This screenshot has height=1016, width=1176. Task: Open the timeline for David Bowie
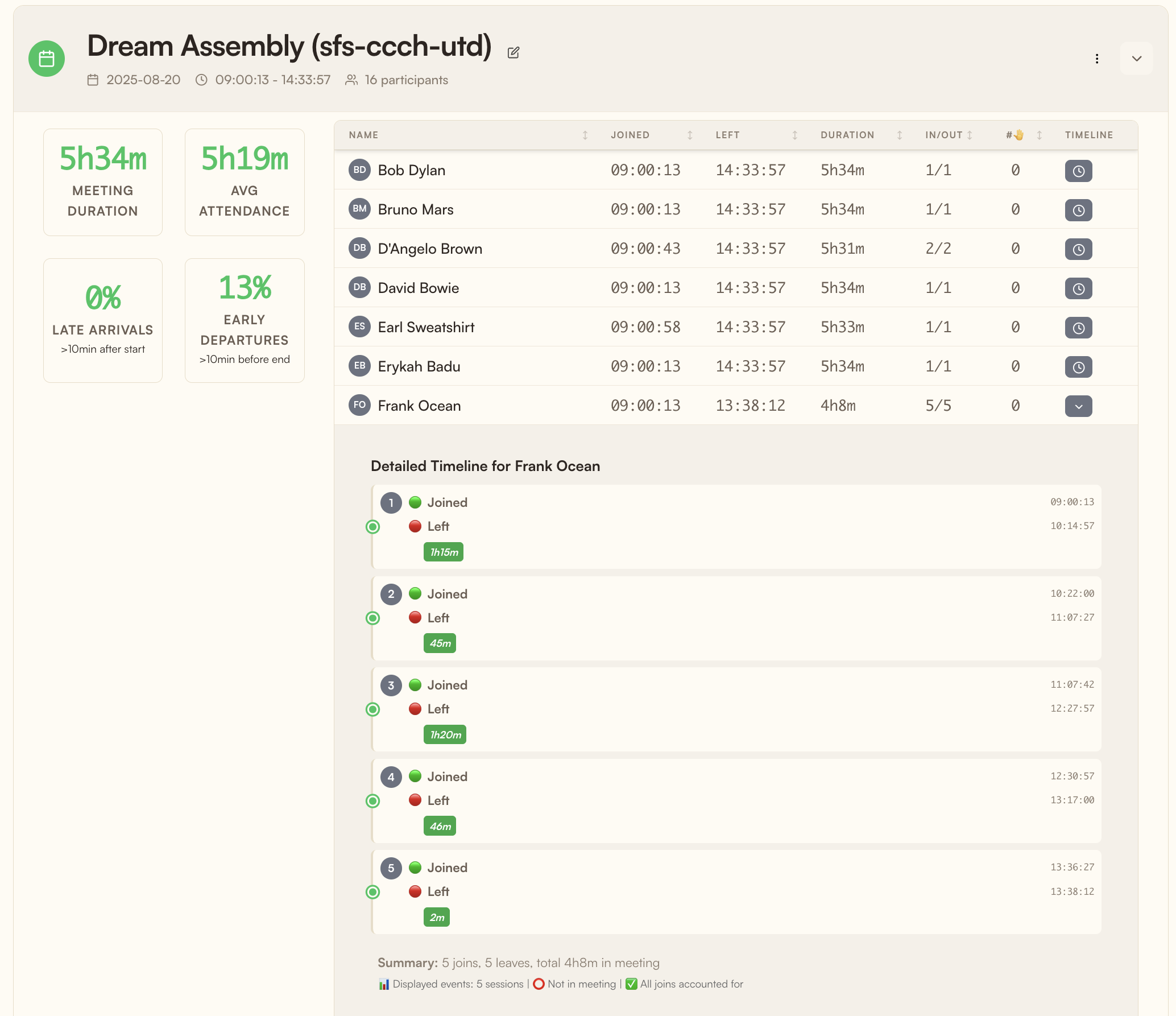(x=1078, y=288)
